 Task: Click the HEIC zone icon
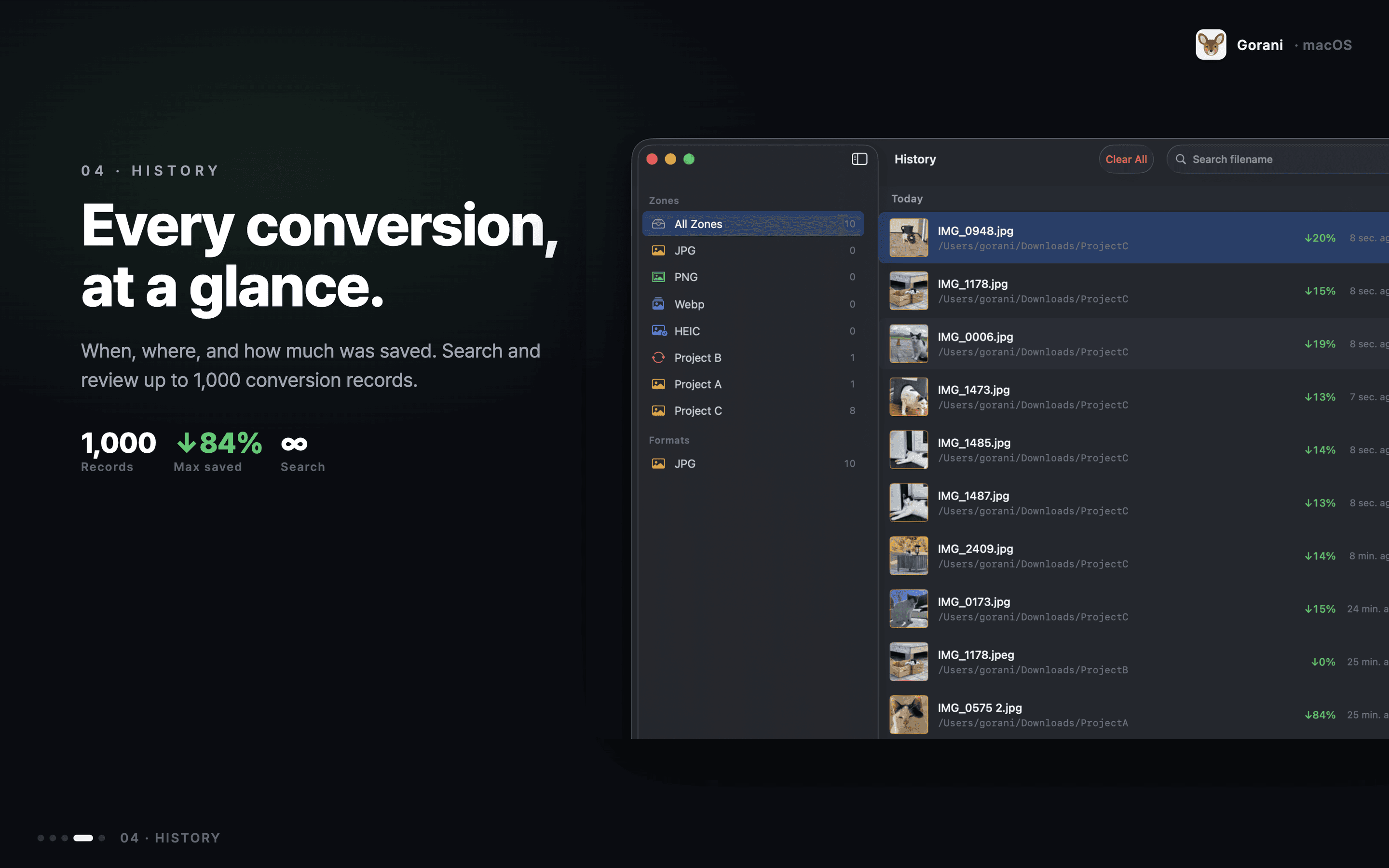[x=659, y=331]
